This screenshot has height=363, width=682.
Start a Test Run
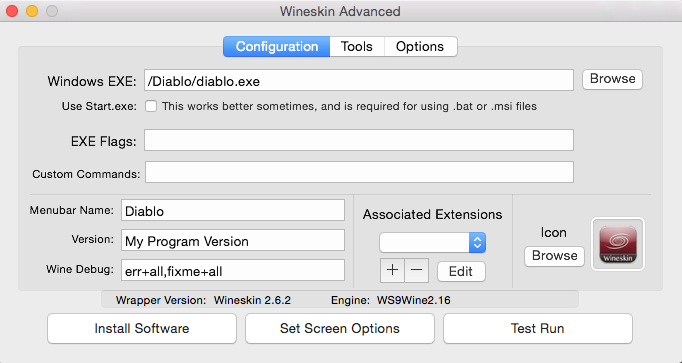point(538,328)
